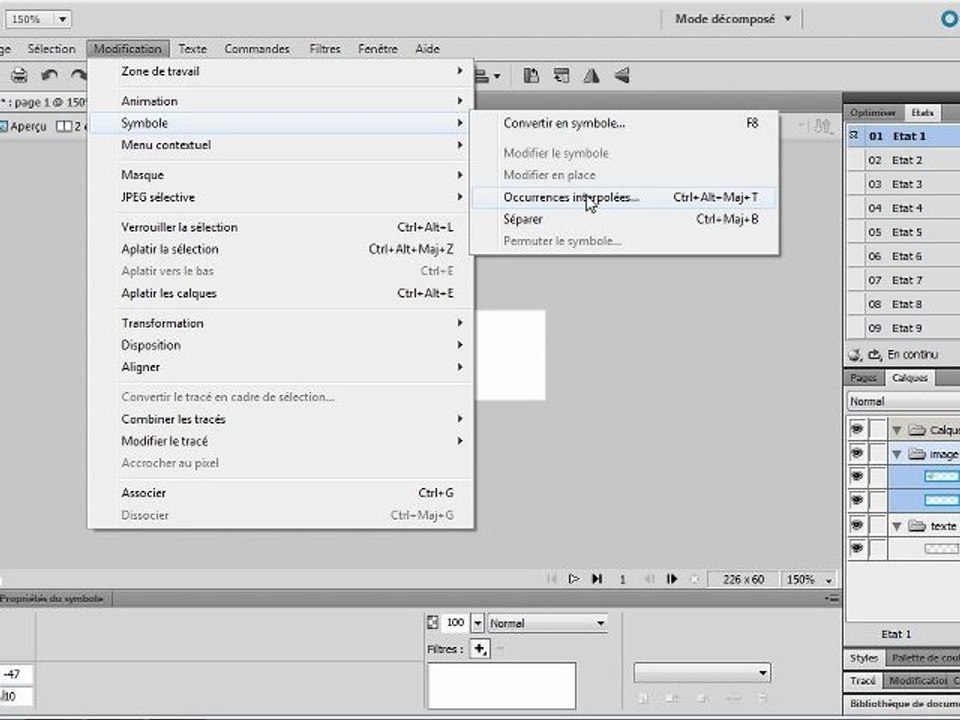This screenshot has height=720, width=960.
Task: Toggle visibility eye of the image layer
Action: click(x=857, y=454)
